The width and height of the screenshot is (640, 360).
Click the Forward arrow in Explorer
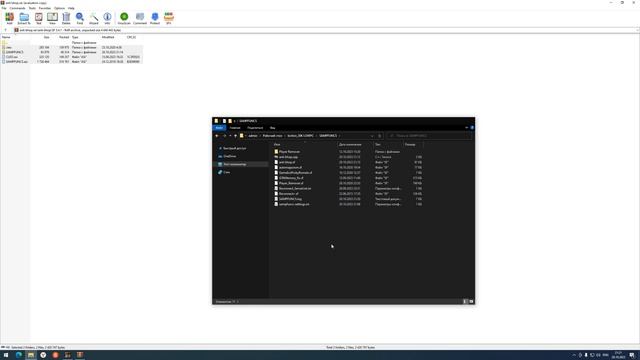tap(224, 136)
